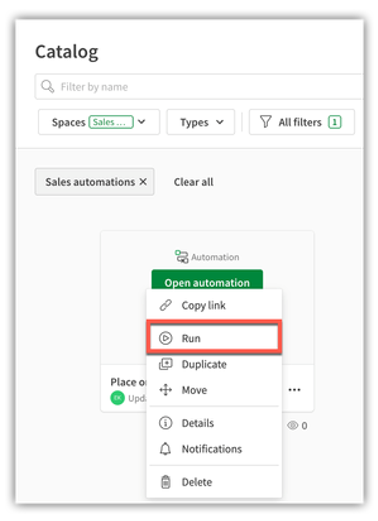378x521 pixels.
Task: Expand the Types dropdown
Action: (201, 122)
